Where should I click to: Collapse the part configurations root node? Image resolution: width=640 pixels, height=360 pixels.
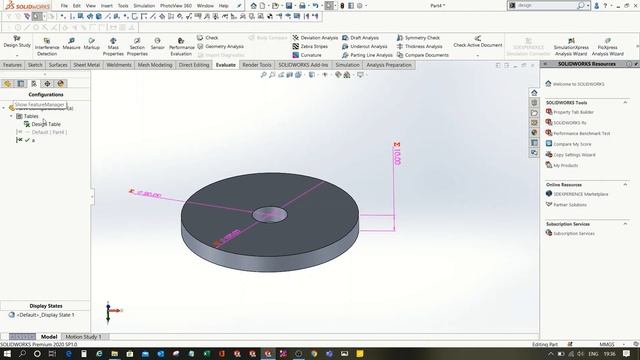click(x=4, y=108)
